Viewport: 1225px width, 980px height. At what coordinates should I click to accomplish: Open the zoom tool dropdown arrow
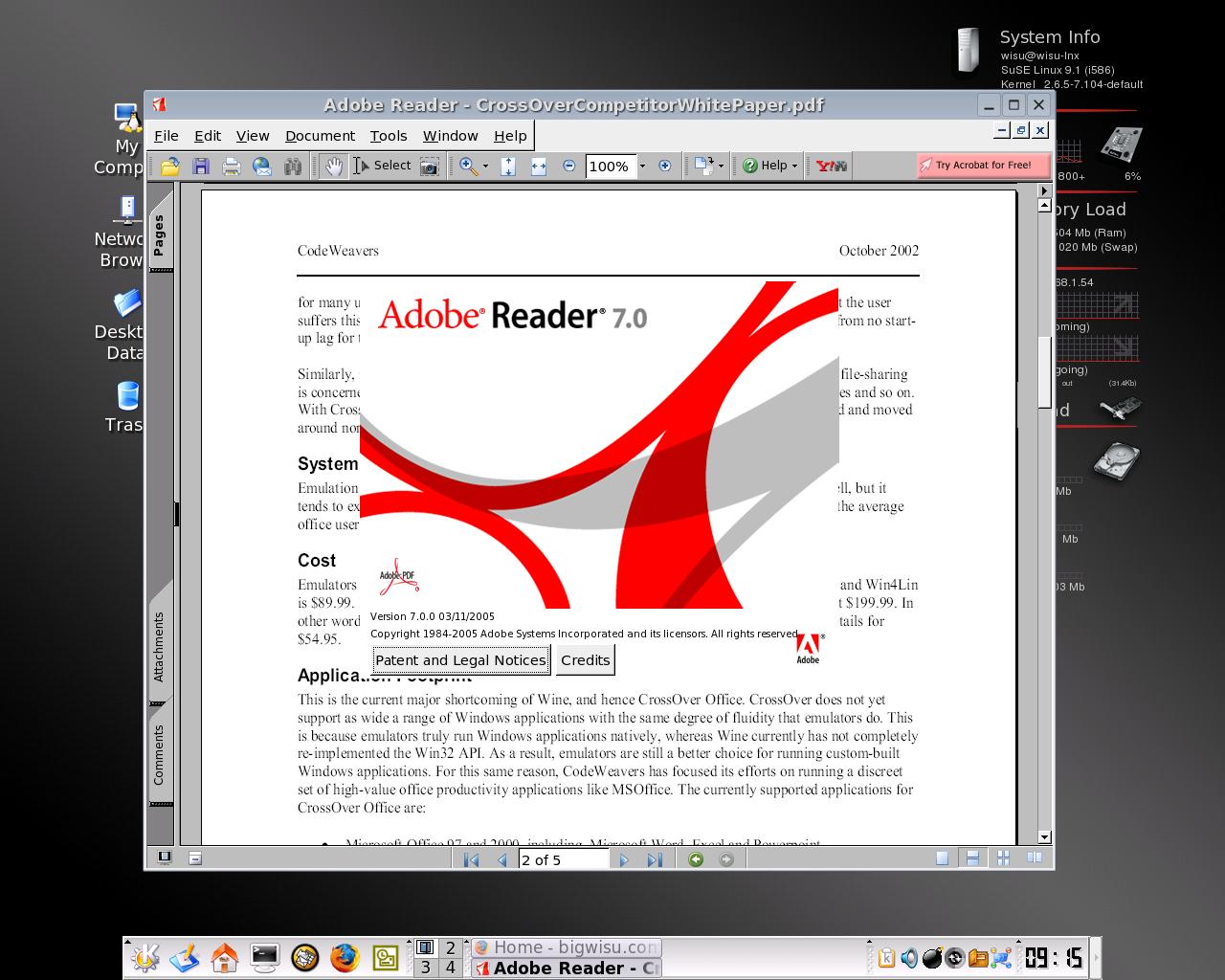coord(485,167)
